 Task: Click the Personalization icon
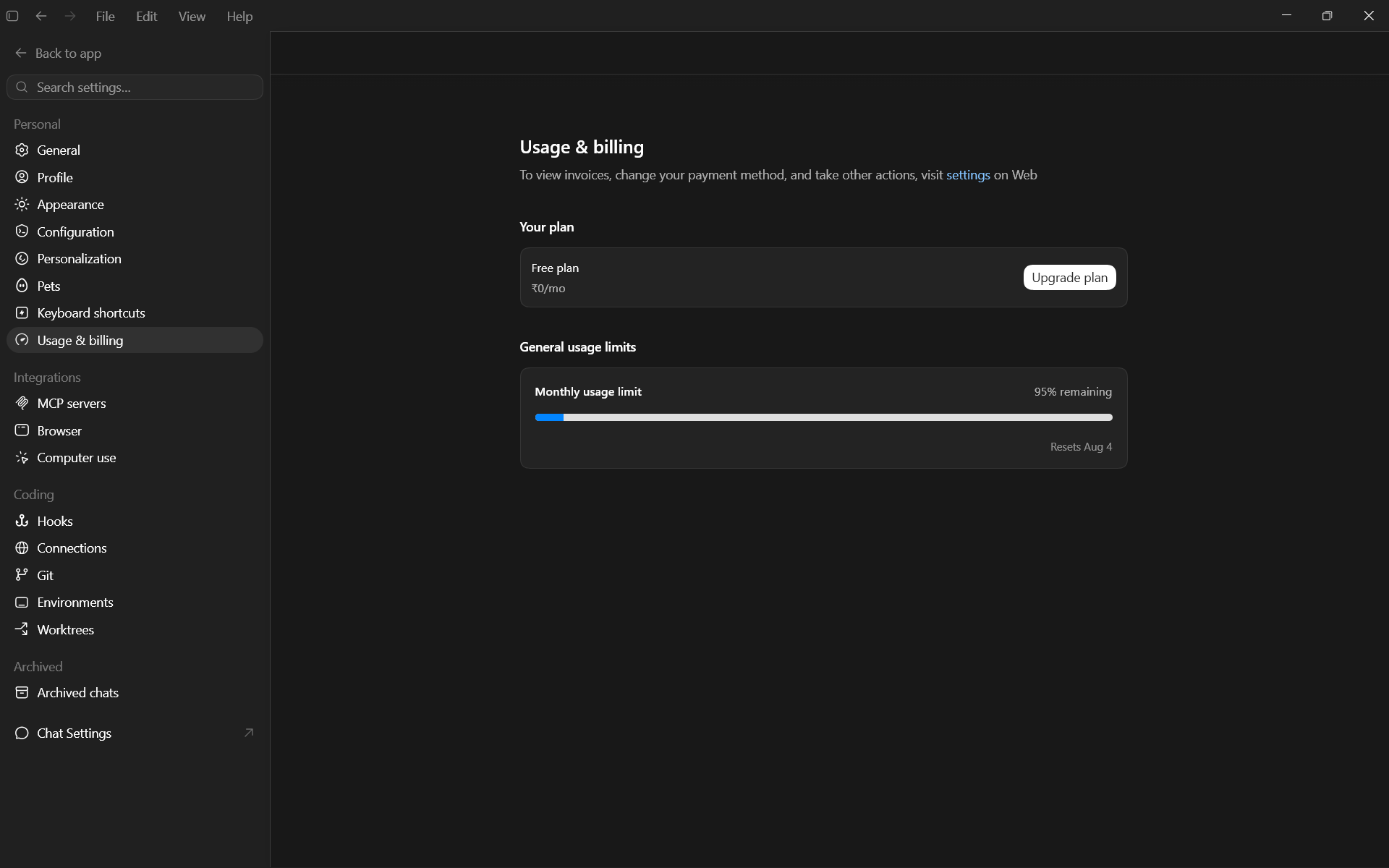(x=22, y=258)
